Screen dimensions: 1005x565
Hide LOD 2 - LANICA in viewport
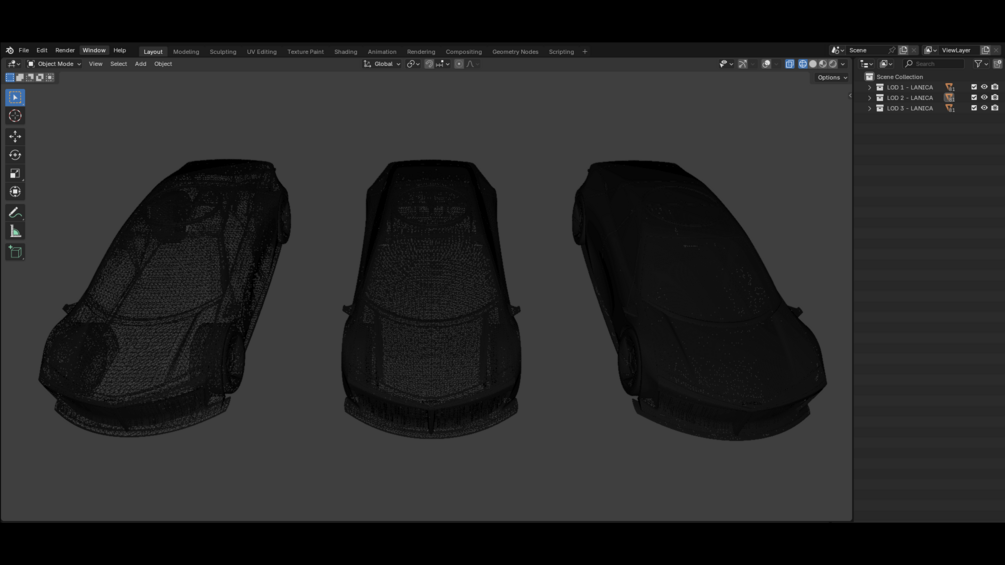pos(984,97)
